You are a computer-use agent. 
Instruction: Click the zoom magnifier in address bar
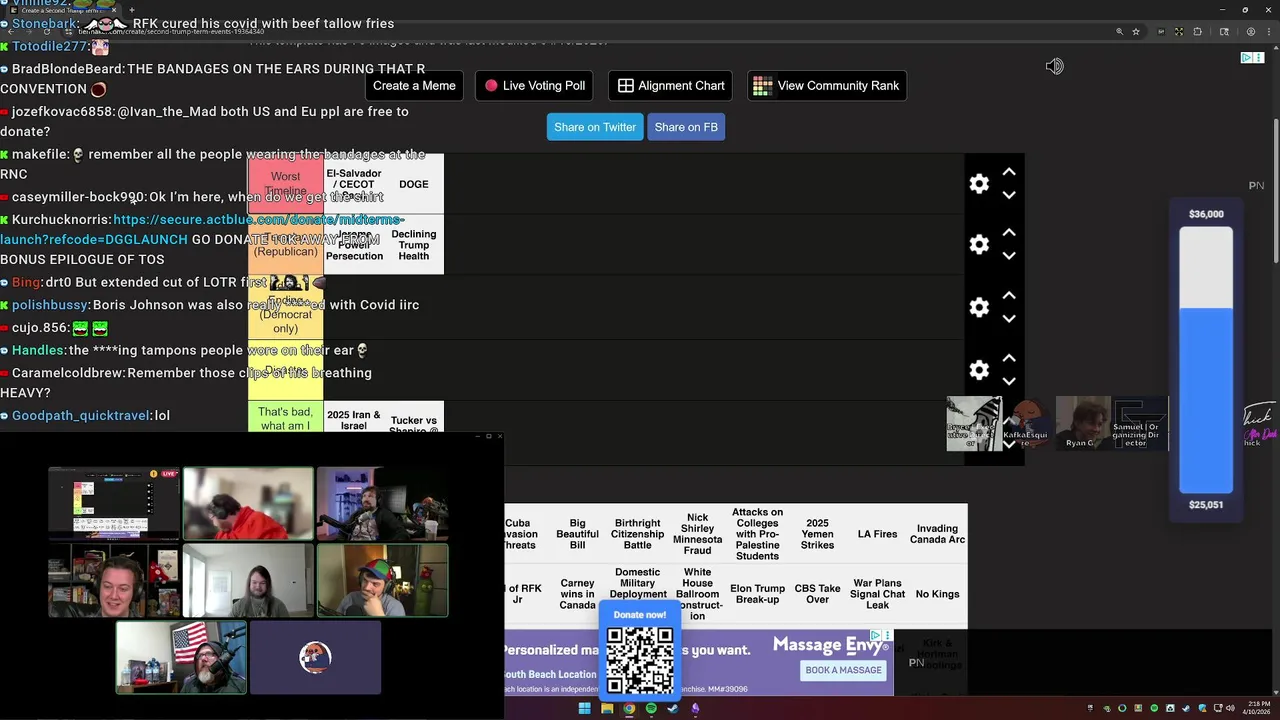[1119, 32]
